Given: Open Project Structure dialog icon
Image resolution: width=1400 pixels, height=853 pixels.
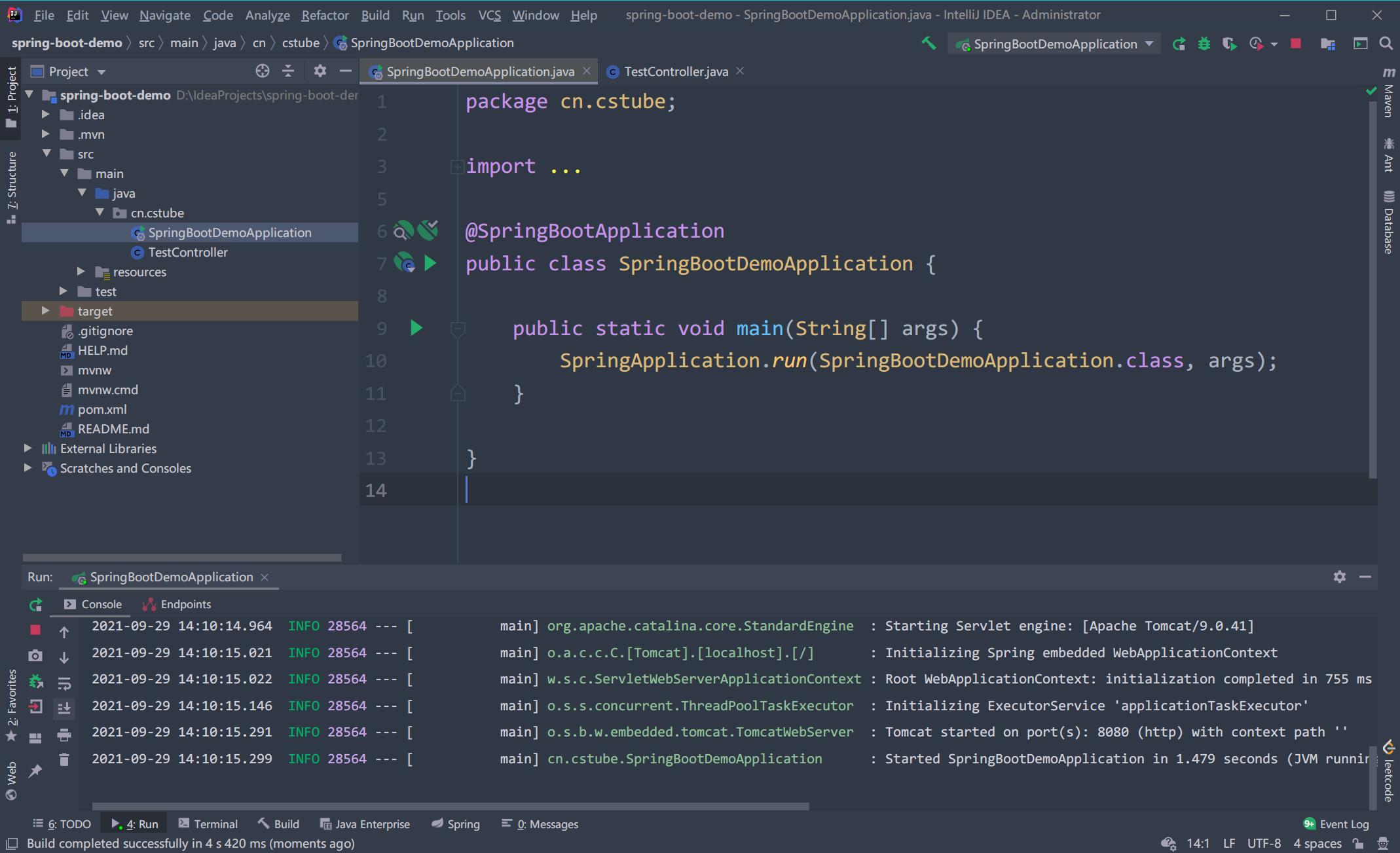Looking at the screenshot, I should point(1328,44).
